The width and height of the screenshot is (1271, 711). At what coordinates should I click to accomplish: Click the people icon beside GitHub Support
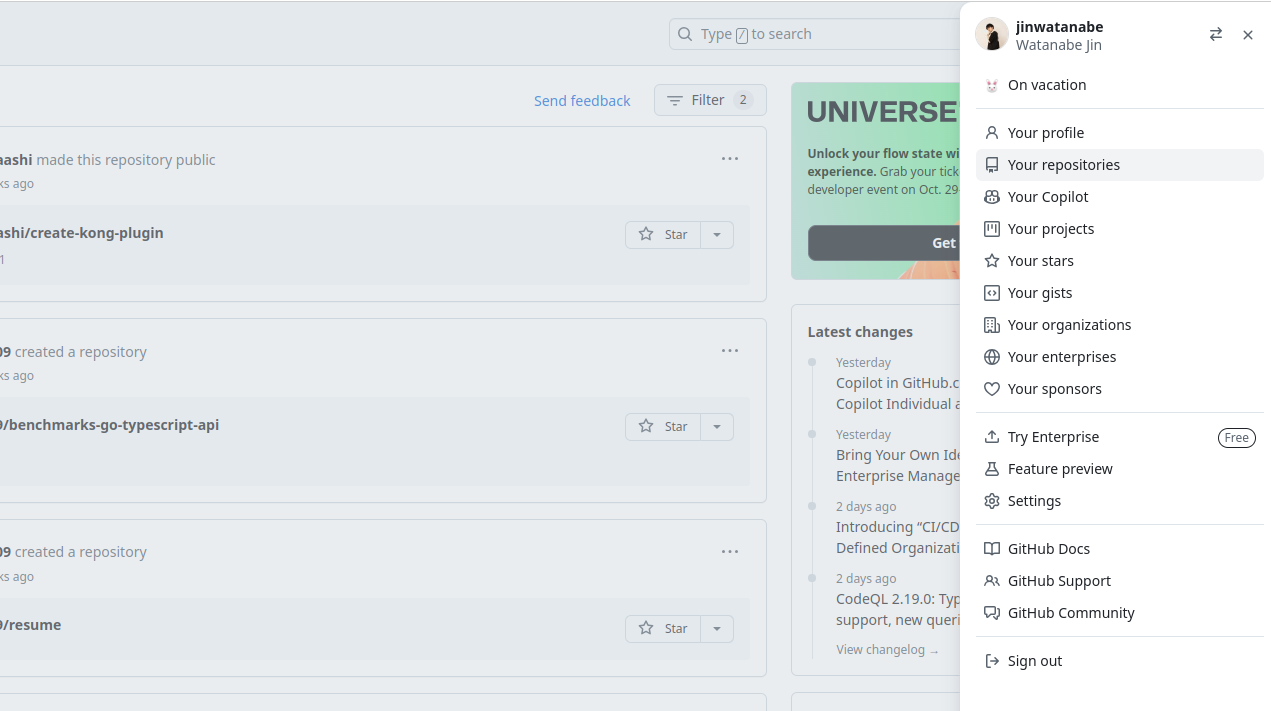click(992, 581)
